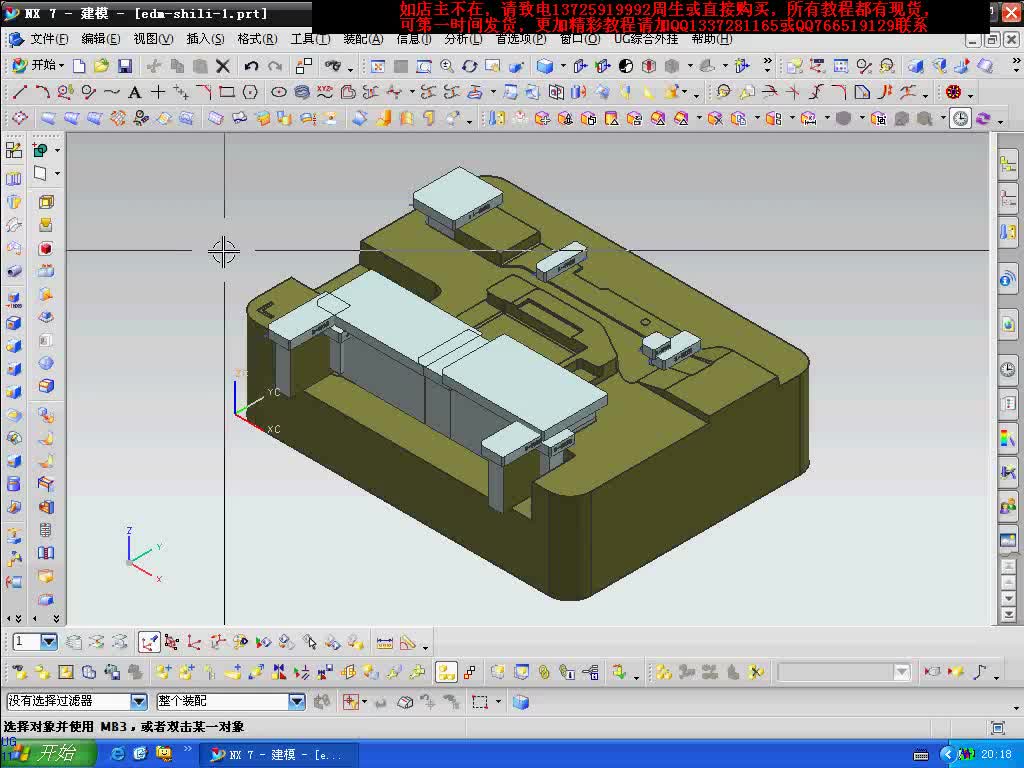Screen dimensions: 1024x768
Task: Click the Delete (X) icon
Action: tap(223, 66)
